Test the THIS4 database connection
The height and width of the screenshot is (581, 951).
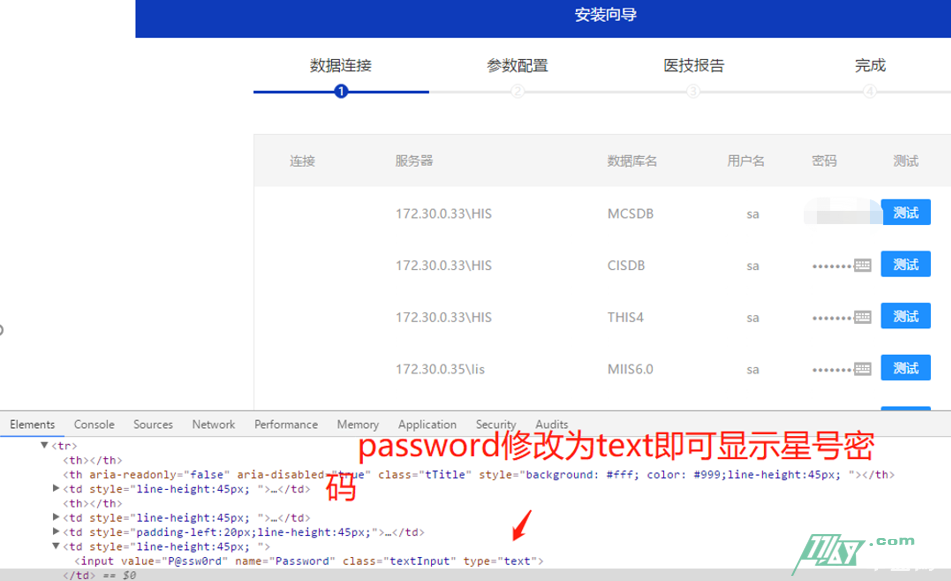[x=905, y=316]
